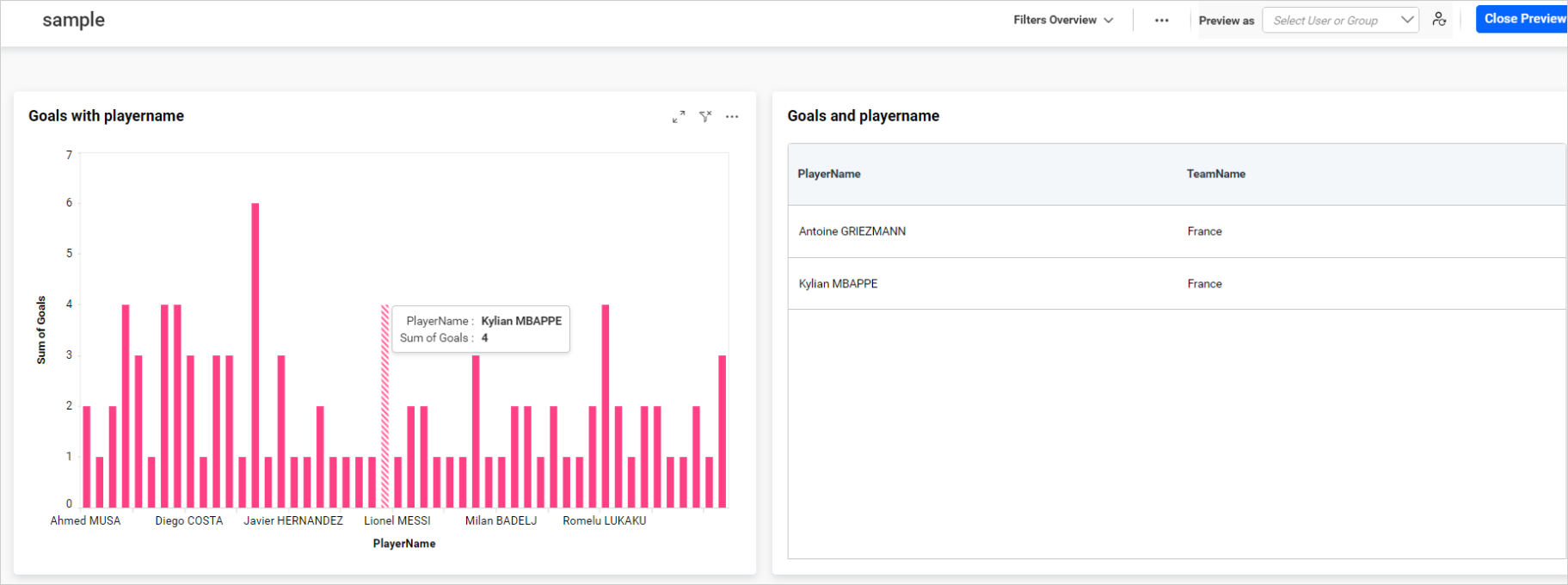Expand the Filters Overview dropdown

pos(1063,20)
